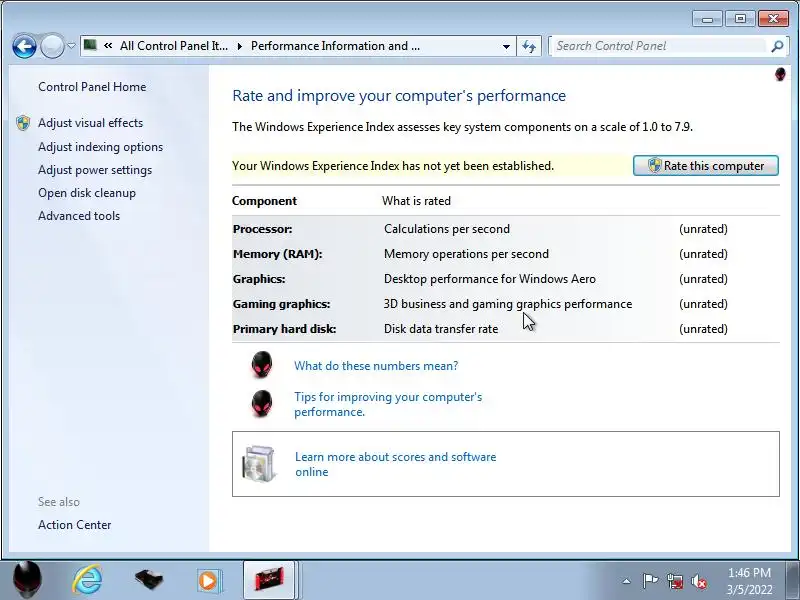The height and width of the screenshot is (600, 800).
Task: Click the Control Panel address bar icon
Action: click(90, 46)
